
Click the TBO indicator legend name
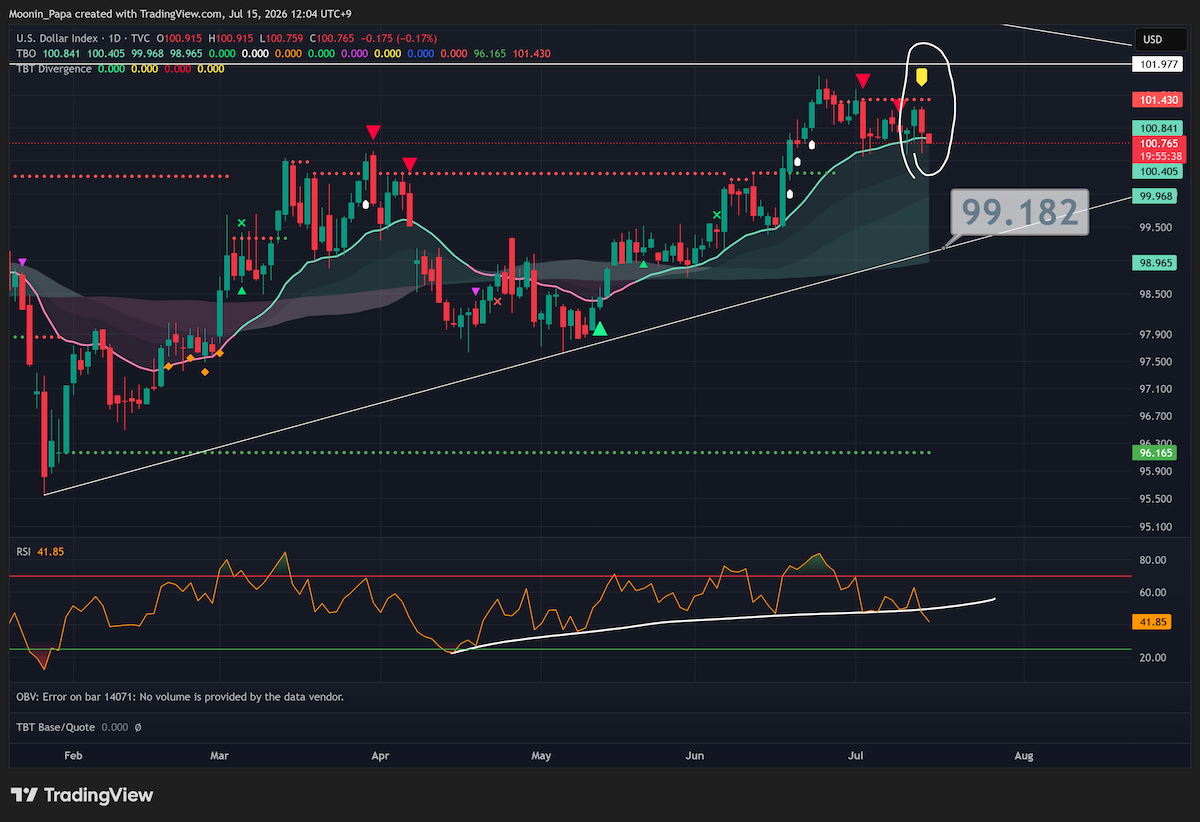[25, 53]
